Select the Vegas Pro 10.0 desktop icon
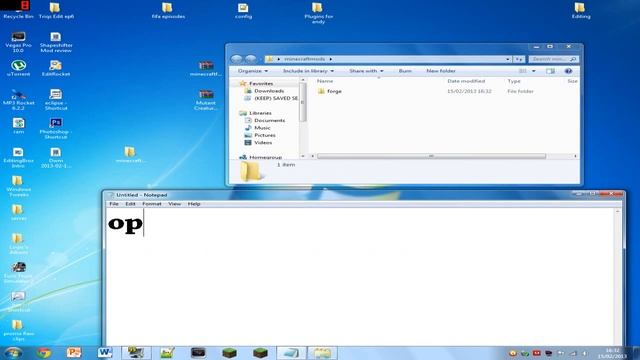 18,42
